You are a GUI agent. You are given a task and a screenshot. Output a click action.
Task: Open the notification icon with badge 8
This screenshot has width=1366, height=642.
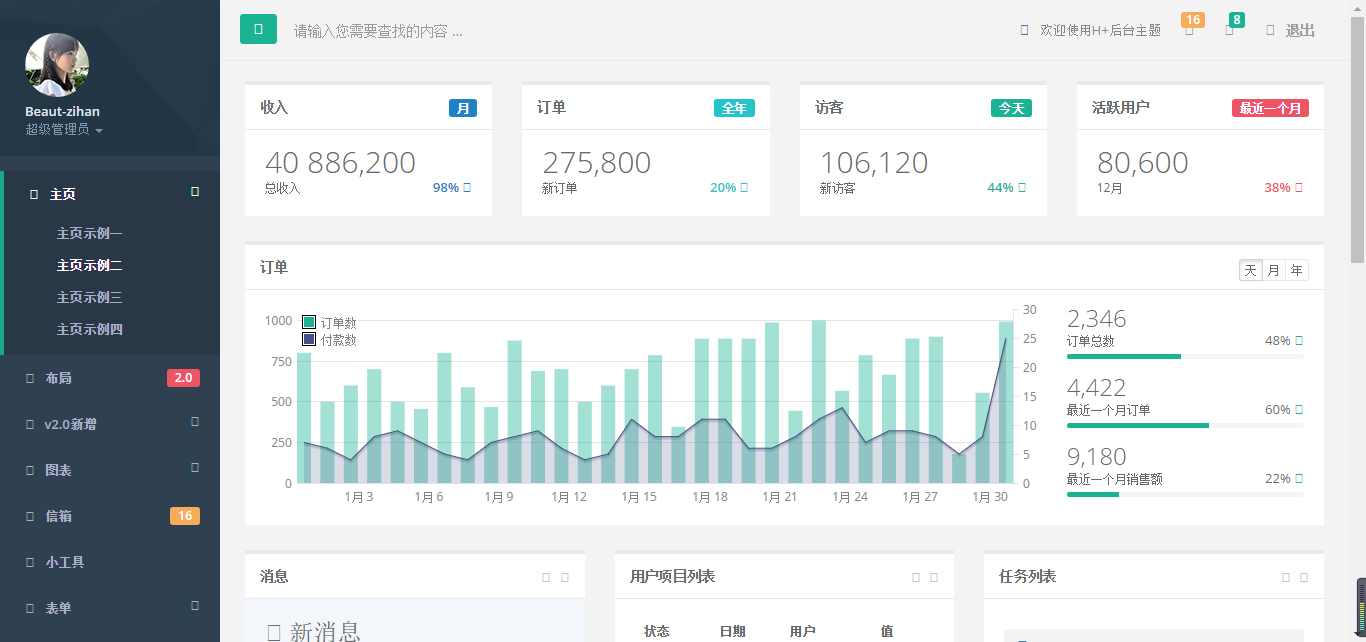click(1229, 31)
